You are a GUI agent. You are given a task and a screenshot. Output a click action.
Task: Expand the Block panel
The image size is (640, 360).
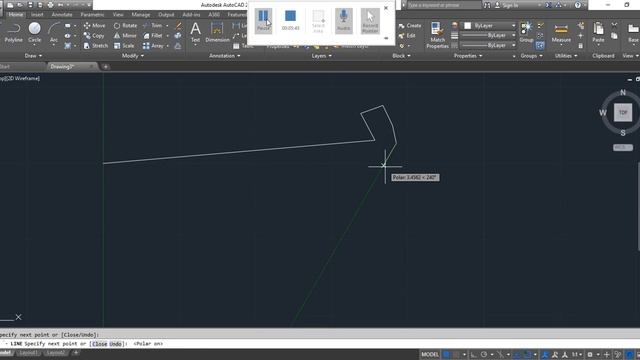(401, 56)
